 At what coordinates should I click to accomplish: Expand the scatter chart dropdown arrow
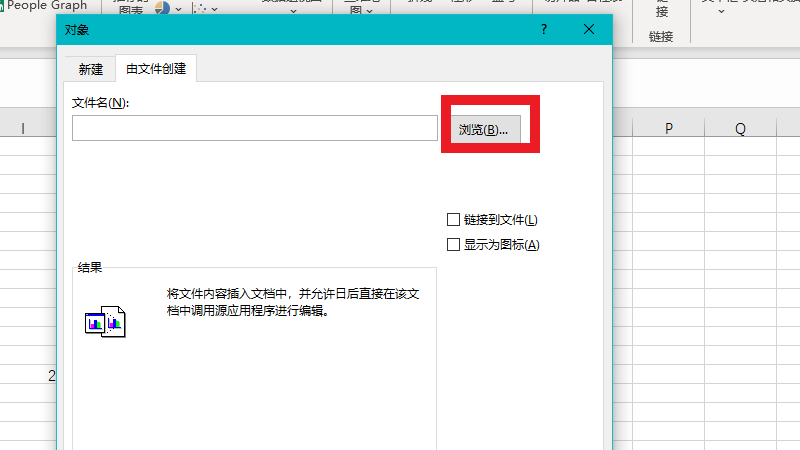point(215,9)
